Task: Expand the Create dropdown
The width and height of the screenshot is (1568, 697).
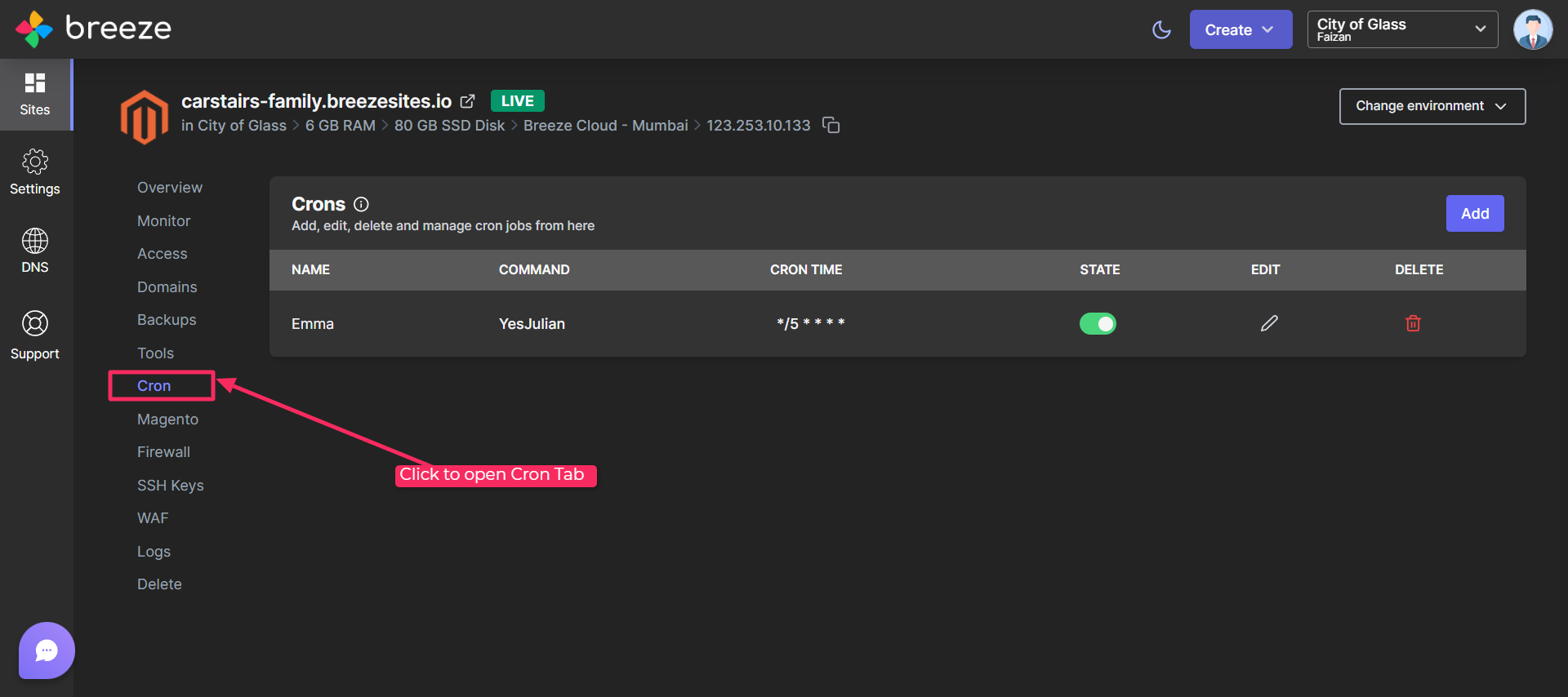Action: (1241, 29)
